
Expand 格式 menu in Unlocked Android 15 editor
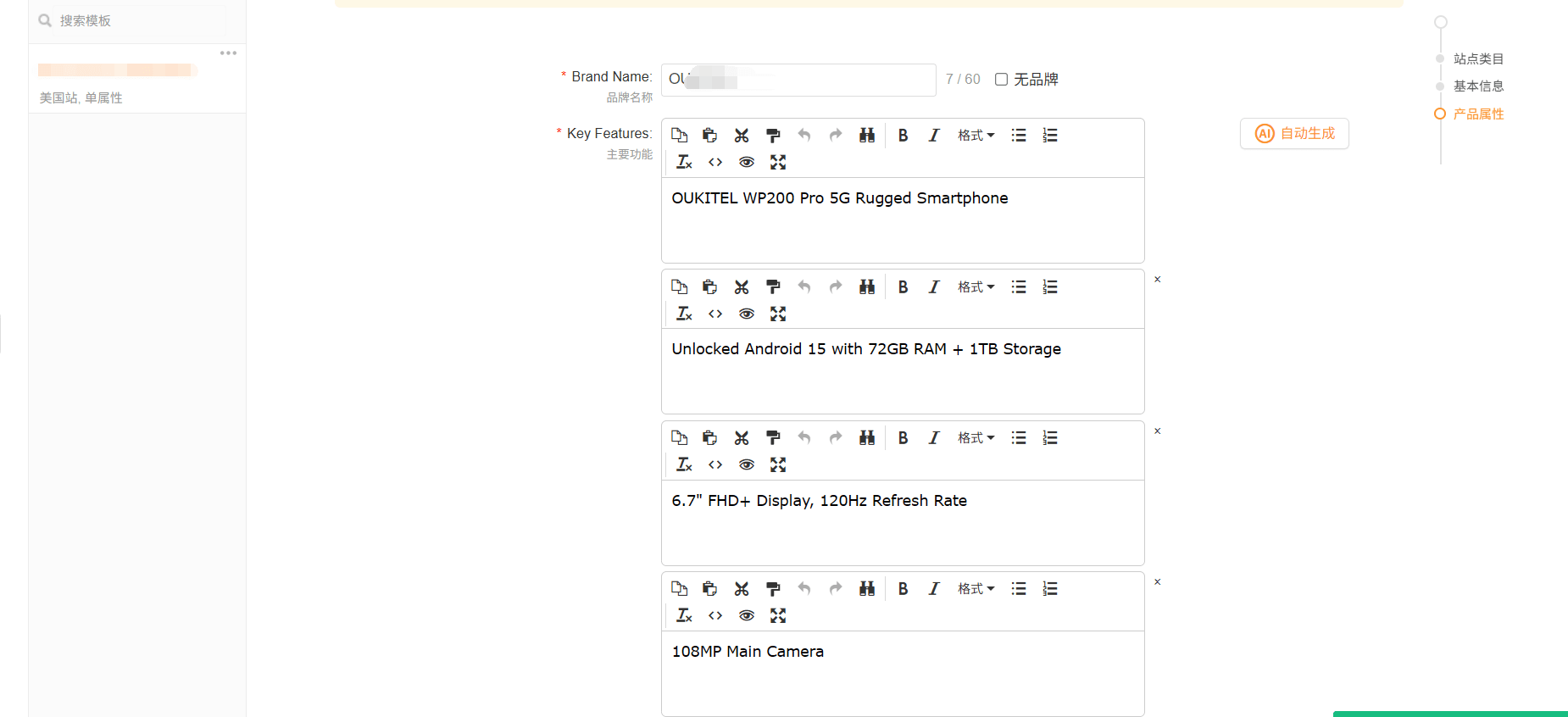pyautogui.click(x=976, y=287)
